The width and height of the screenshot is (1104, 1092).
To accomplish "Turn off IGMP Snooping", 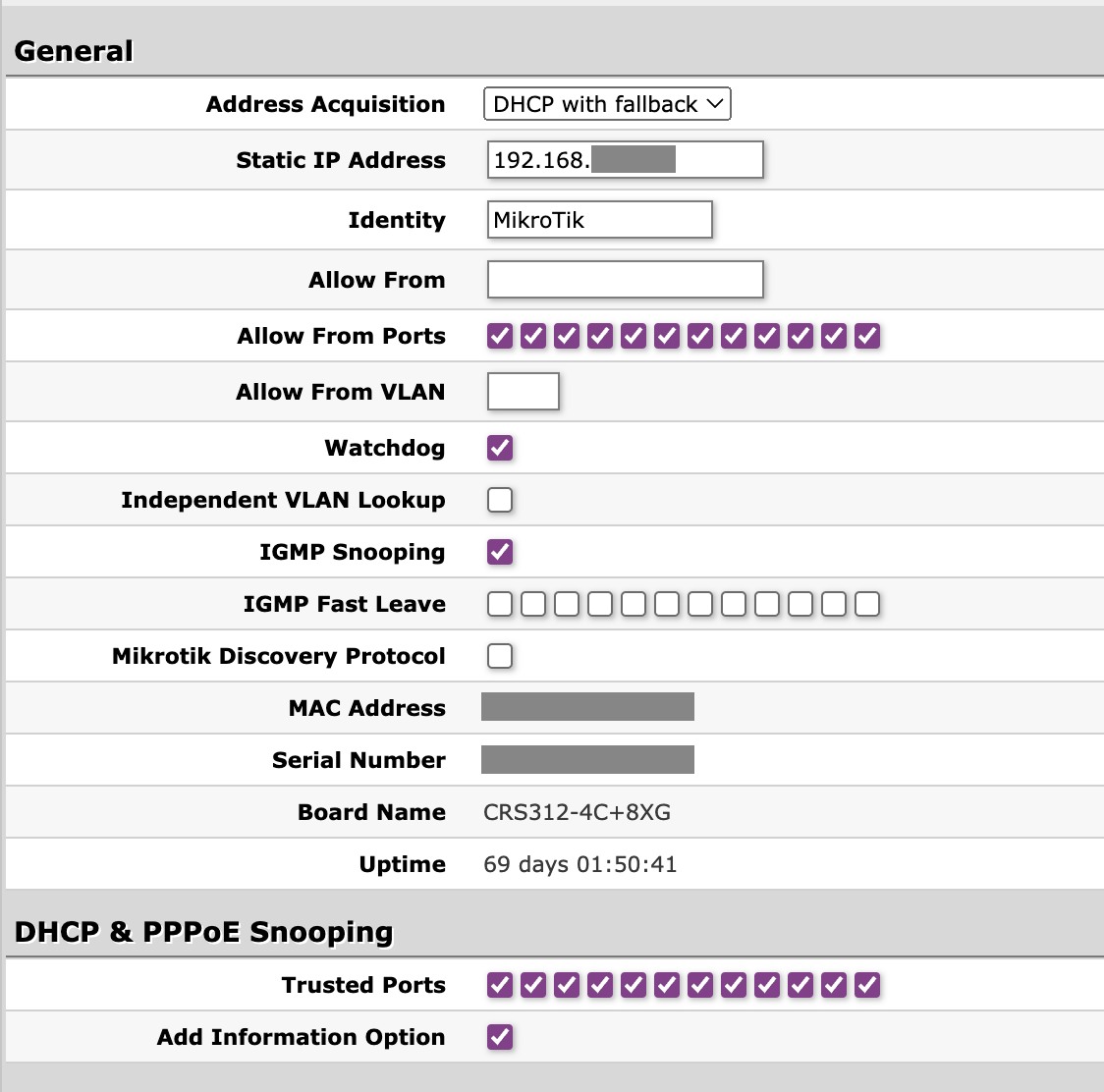I will (x=500, y=552).
